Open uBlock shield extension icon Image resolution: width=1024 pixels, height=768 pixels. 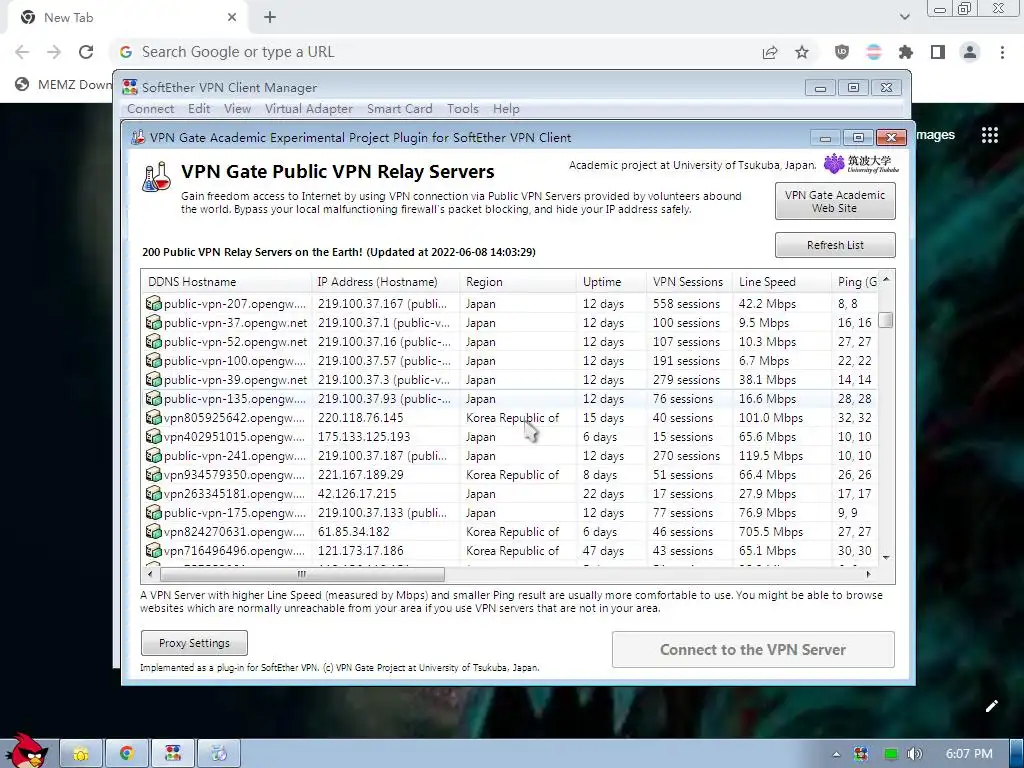[842, 52]
